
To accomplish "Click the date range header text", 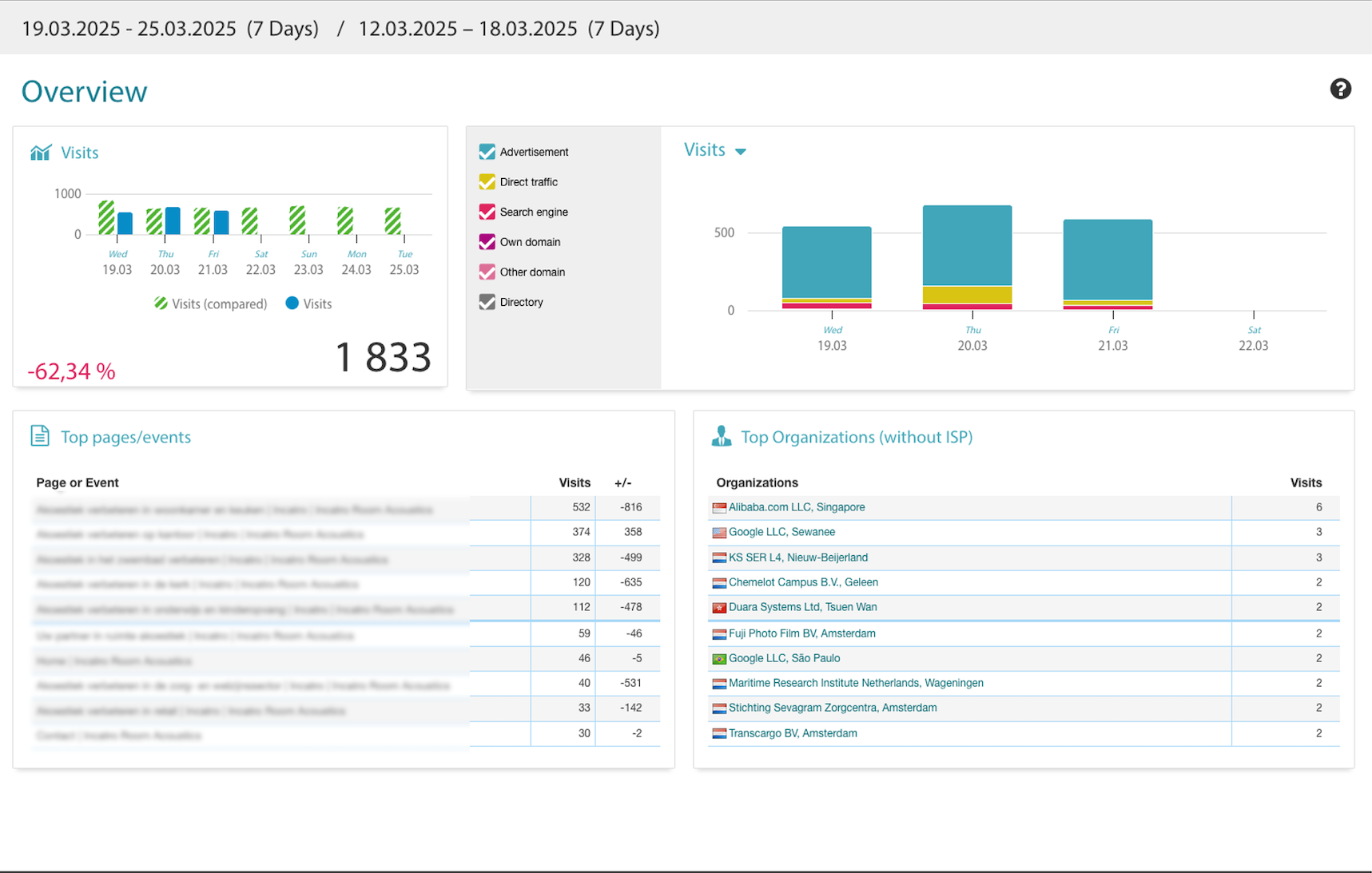I will pos(340,29).
